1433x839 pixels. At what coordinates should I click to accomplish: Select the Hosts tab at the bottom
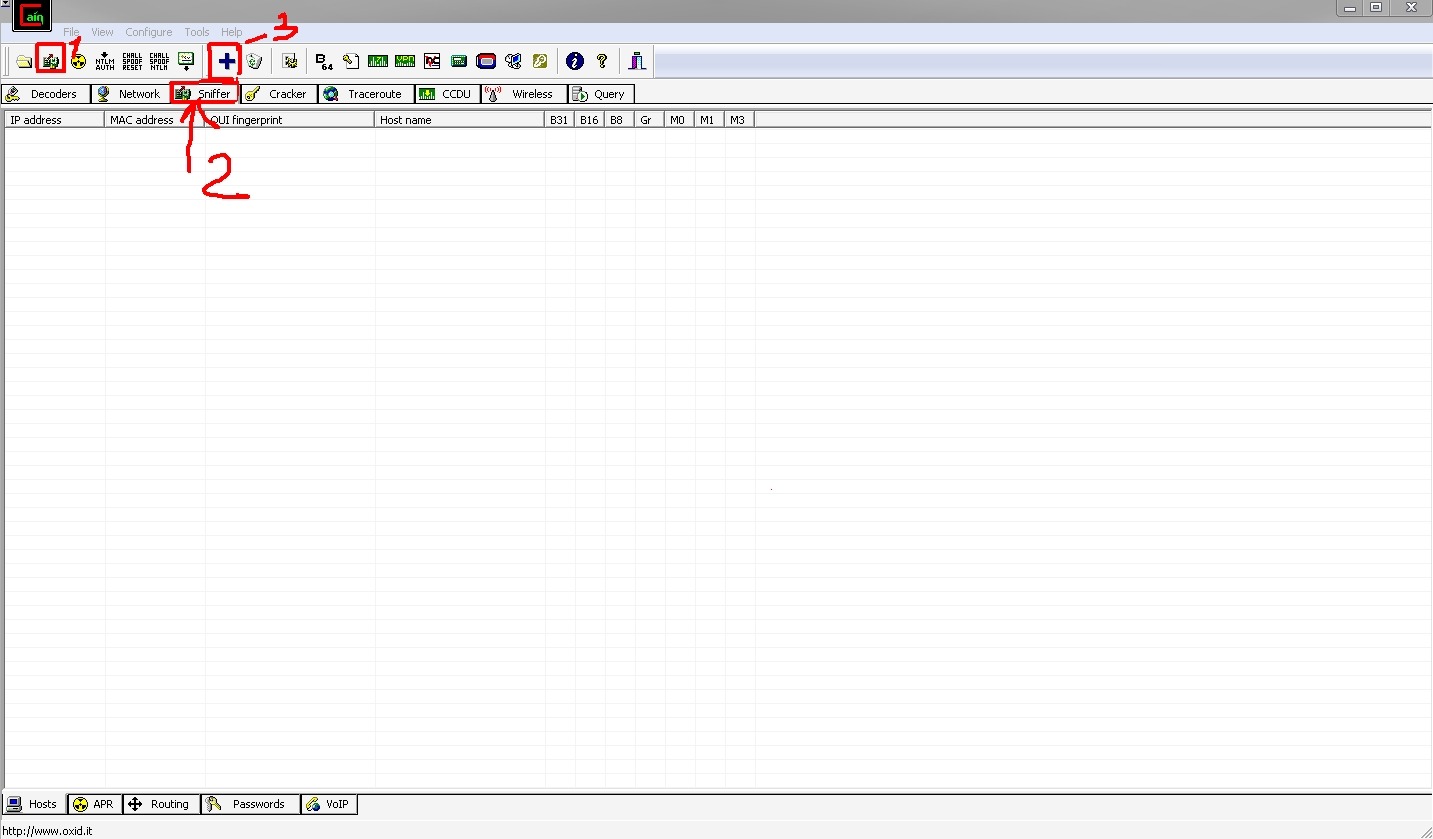(34, 804)
